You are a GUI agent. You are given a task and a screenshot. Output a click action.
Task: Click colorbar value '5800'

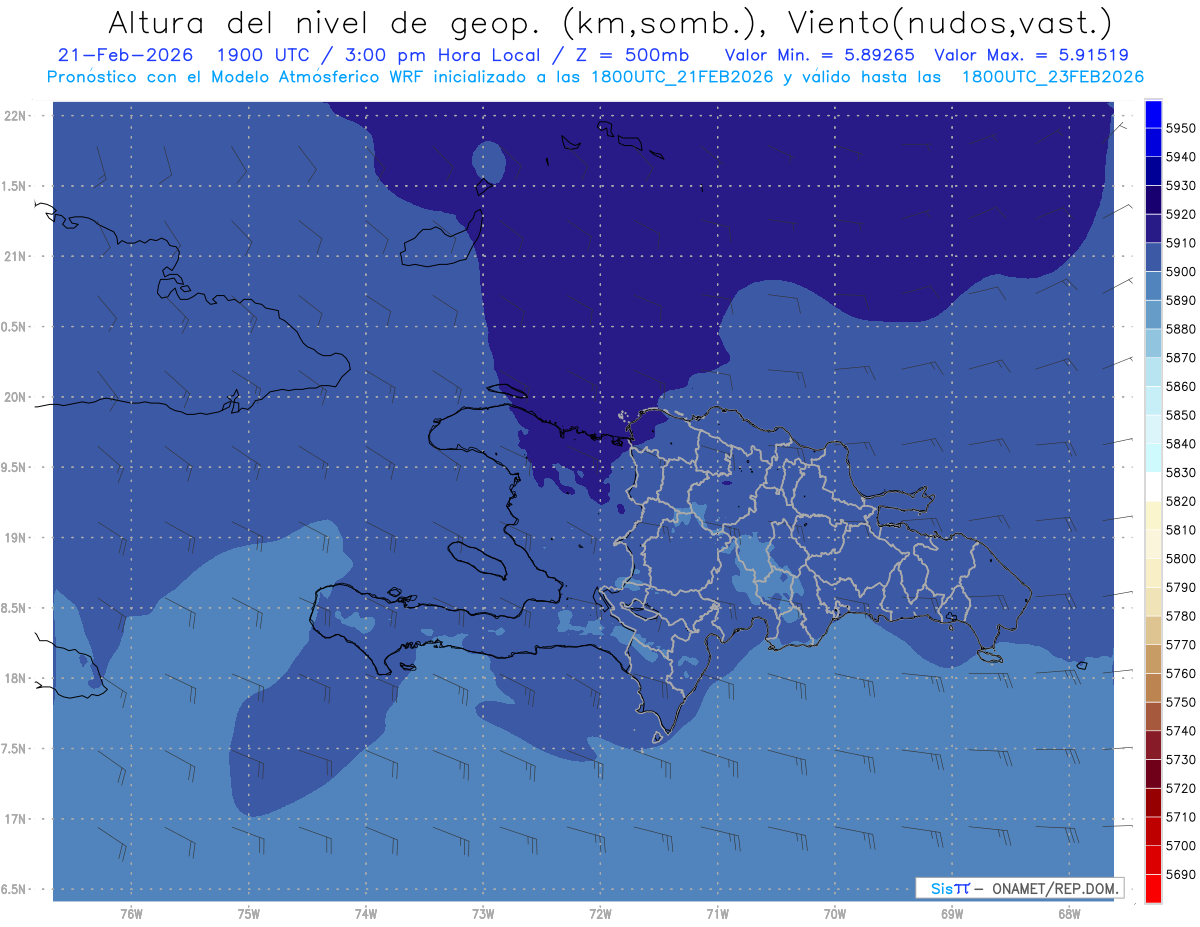click(x=1181, y=559)
